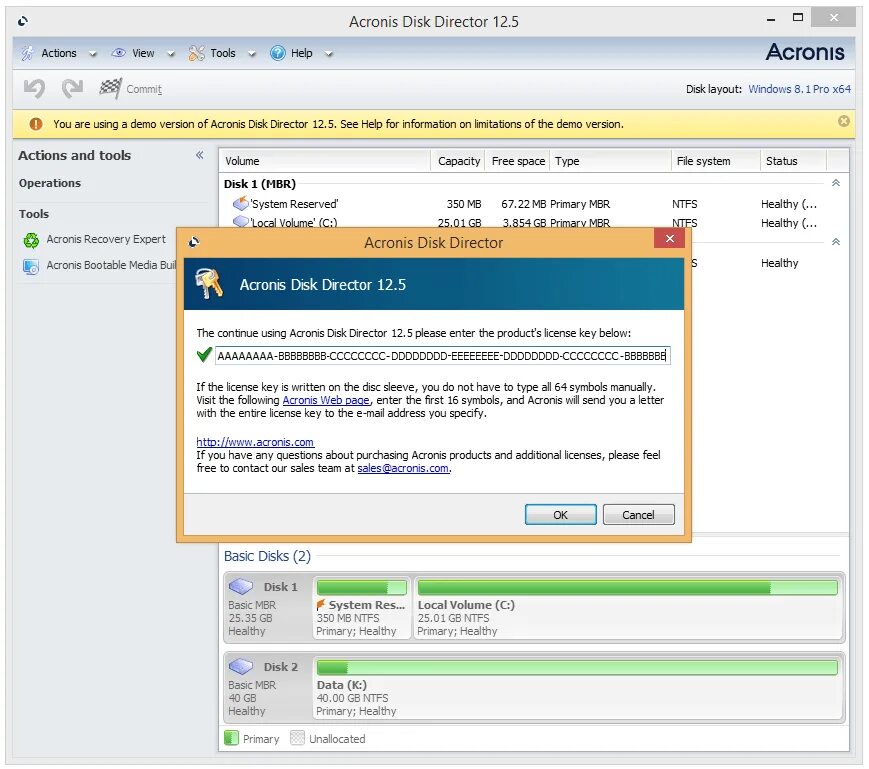Click the Local Volume (C:) disk icon
This screenshot has height=769, width=869.
pyautogui.click(x=241, y=222)
